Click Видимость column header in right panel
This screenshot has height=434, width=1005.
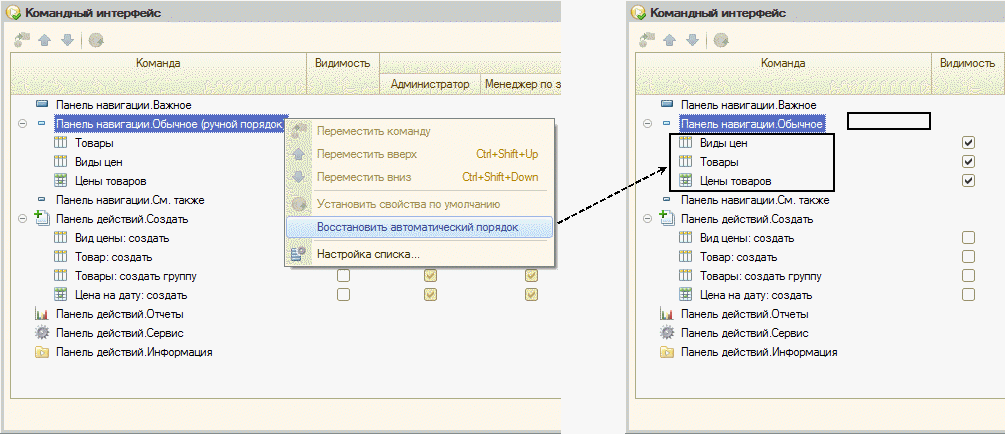(967, 63)
